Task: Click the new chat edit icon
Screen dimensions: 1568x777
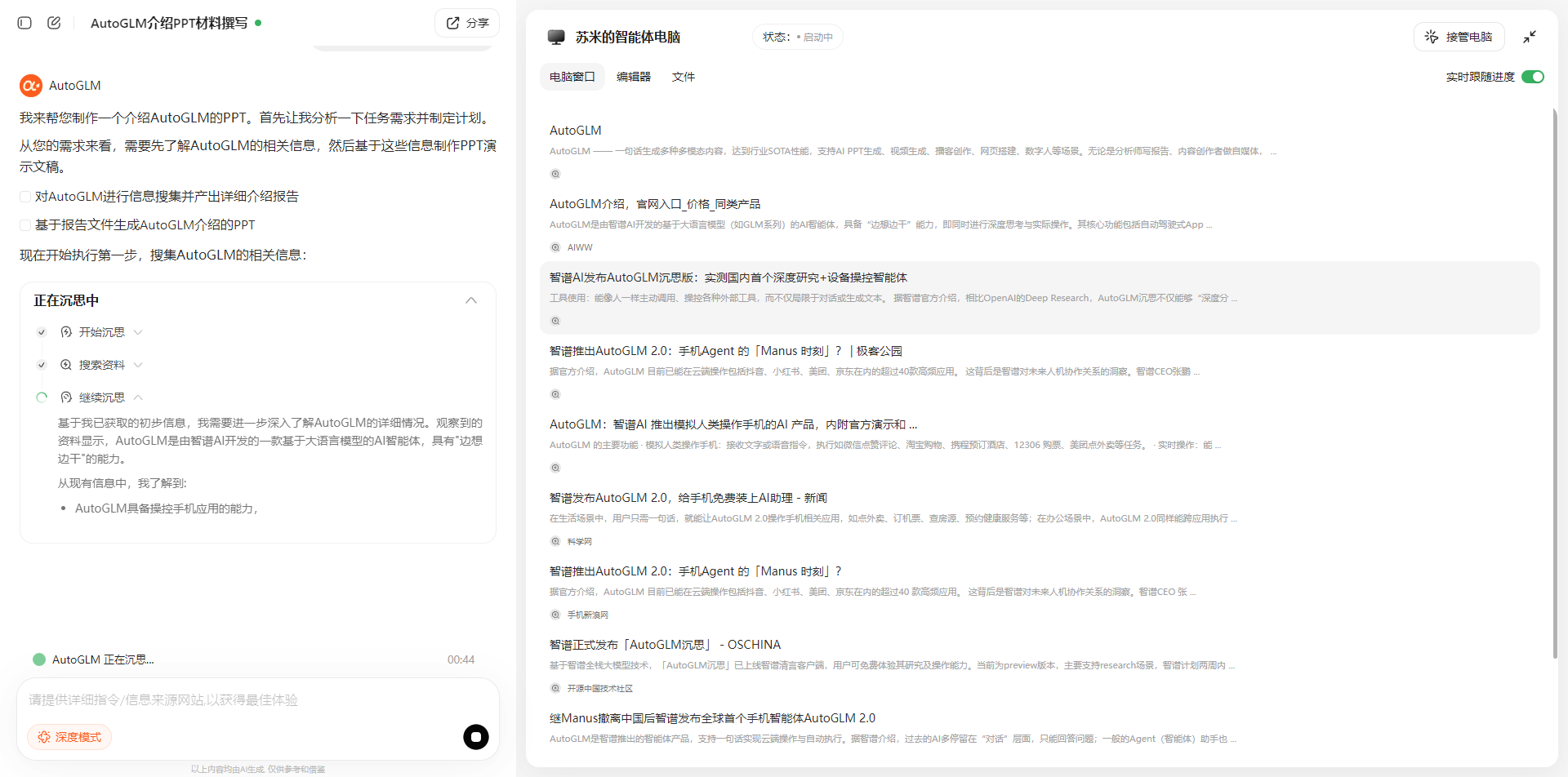Action: click(x=54, y=23)
